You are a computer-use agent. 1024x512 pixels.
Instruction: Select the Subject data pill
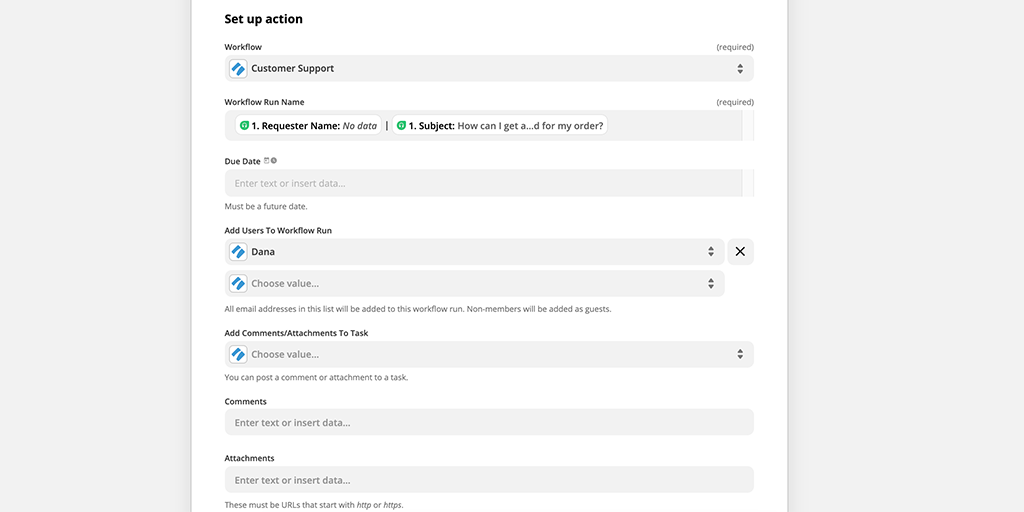click(x=500, y=125)
